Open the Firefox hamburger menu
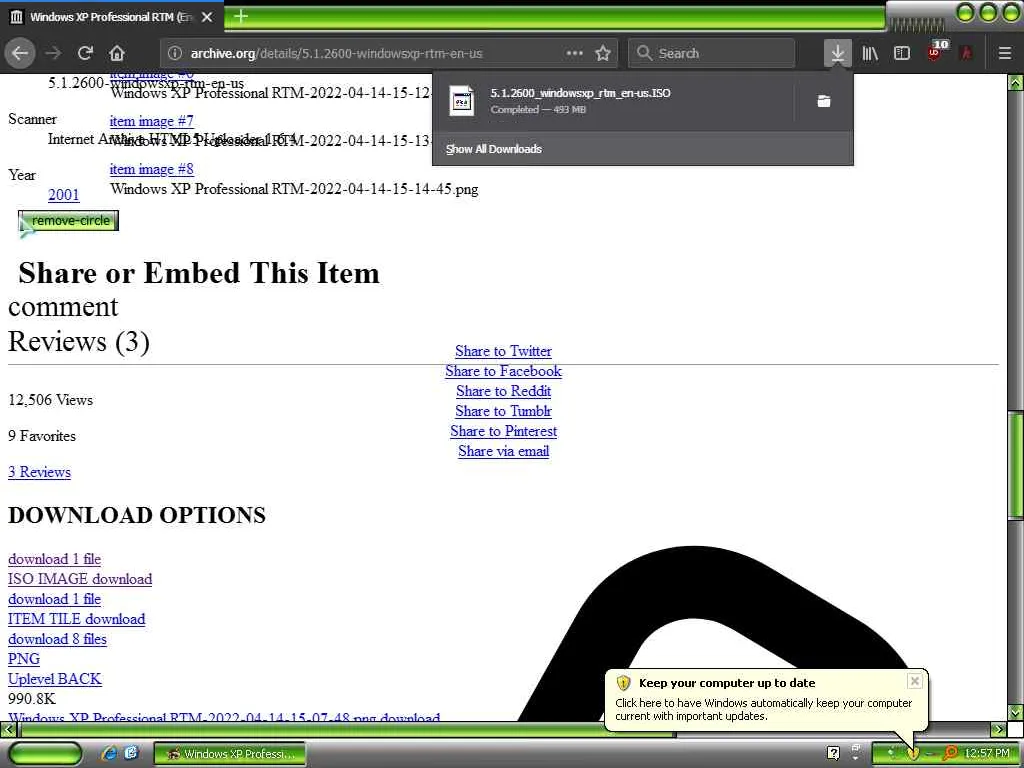Screen dimensions: 1024x768 [1004, 53]
